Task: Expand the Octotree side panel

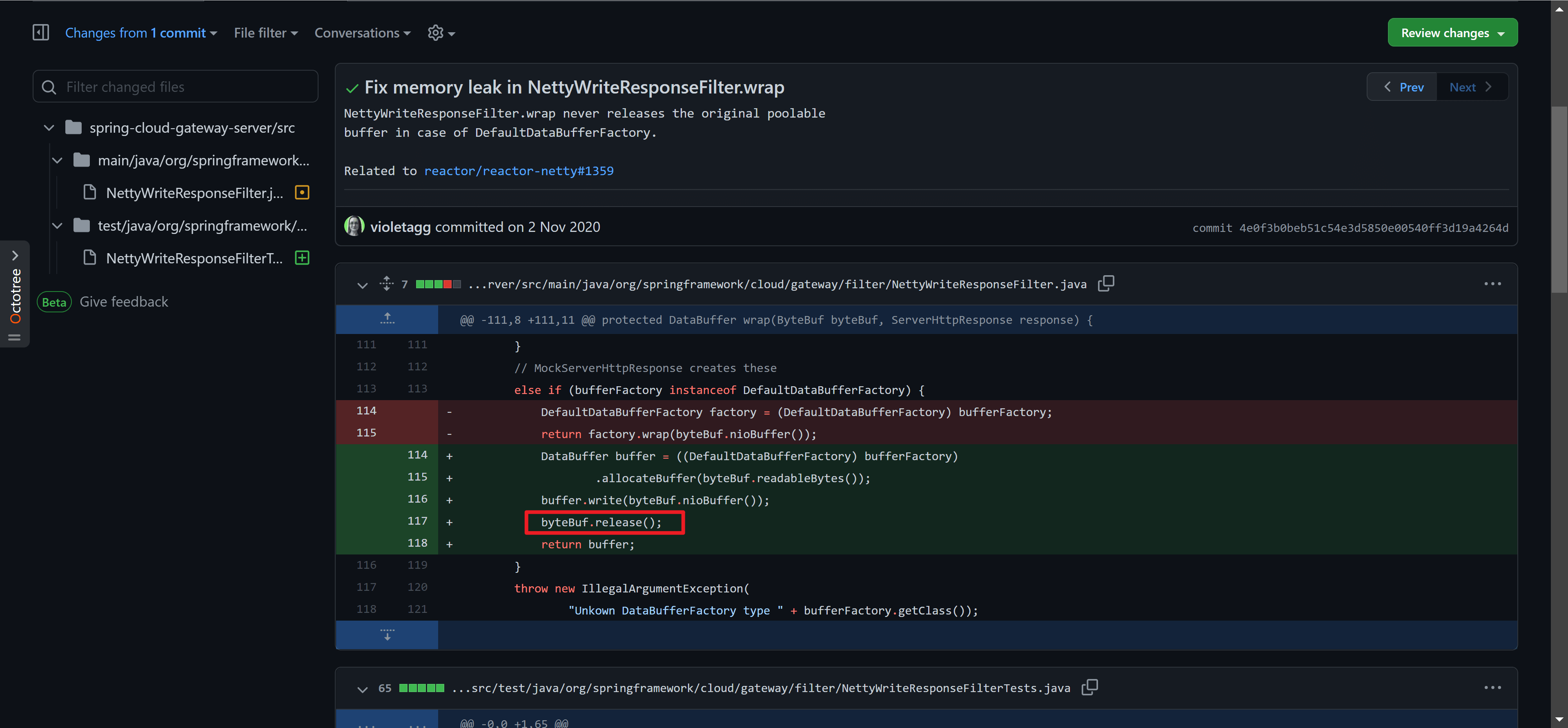Action: point(15,256)
